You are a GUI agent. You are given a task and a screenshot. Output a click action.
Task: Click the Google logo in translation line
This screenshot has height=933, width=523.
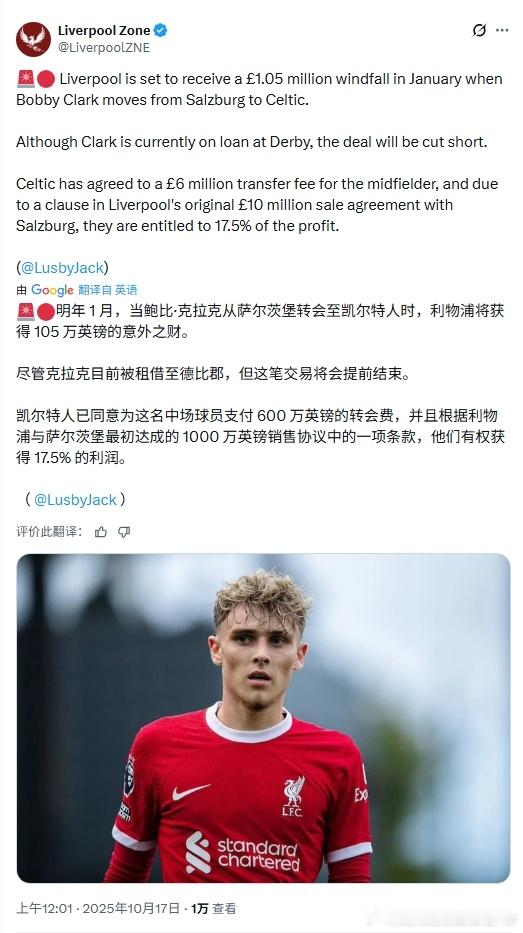52,290
